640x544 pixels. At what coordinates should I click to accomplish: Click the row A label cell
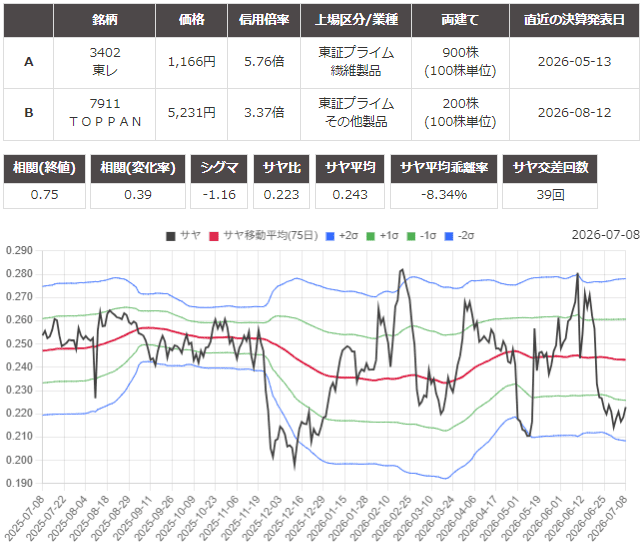click(29, 62)
